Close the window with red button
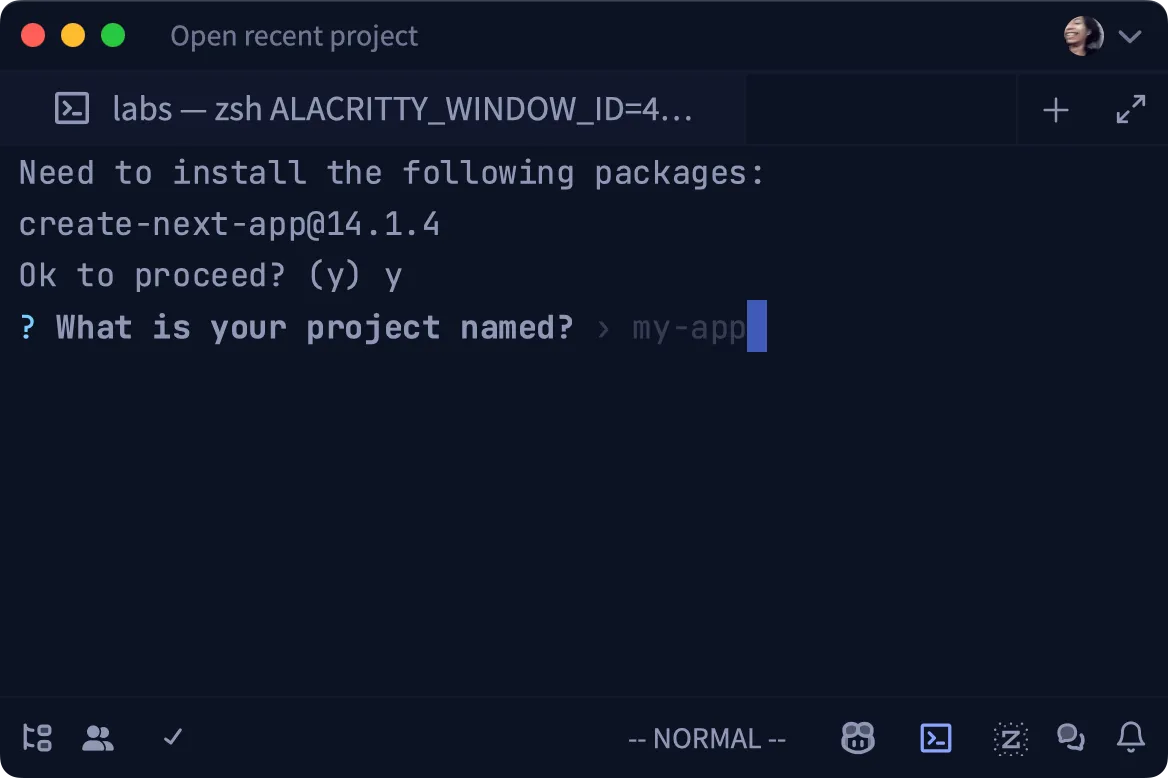Image resolution: width=1168 pixels, height=778 pixels. click(33, 36)
